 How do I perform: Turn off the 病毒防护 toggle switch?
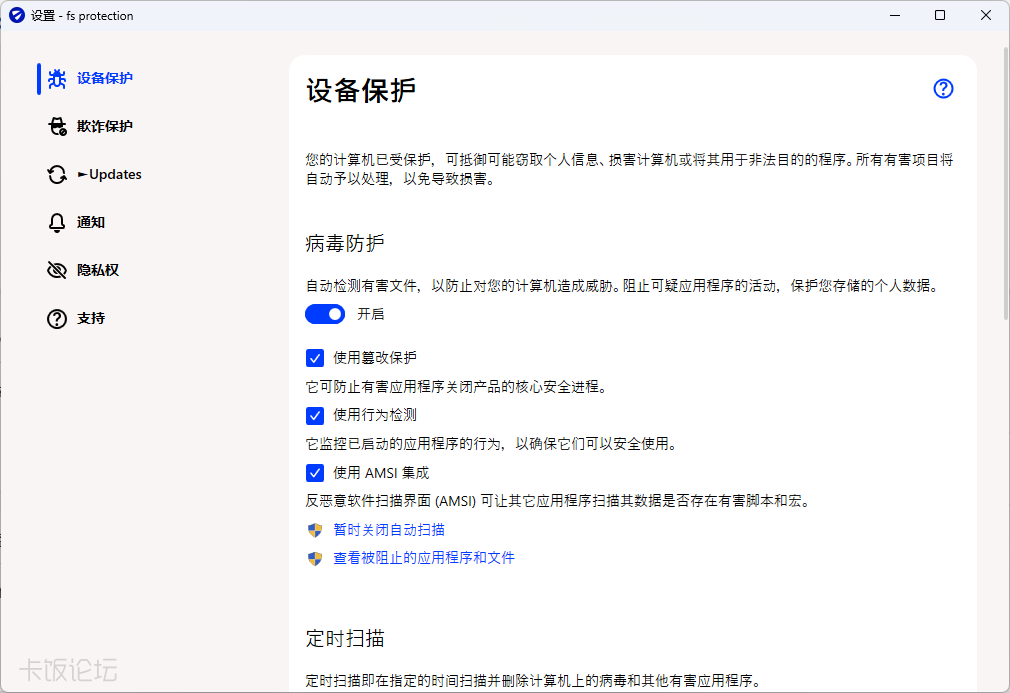(x=325, y=314)
